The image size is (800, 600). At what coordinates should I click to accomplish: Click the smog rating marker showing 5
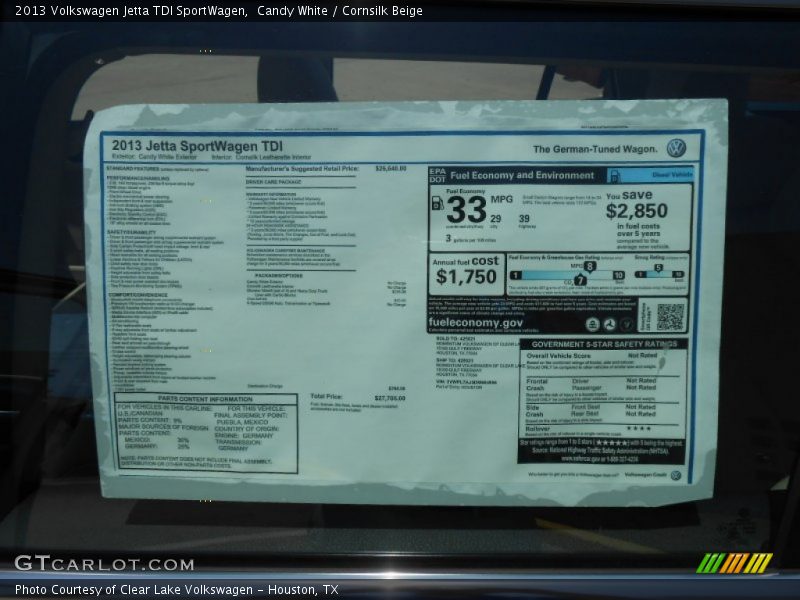658,268
